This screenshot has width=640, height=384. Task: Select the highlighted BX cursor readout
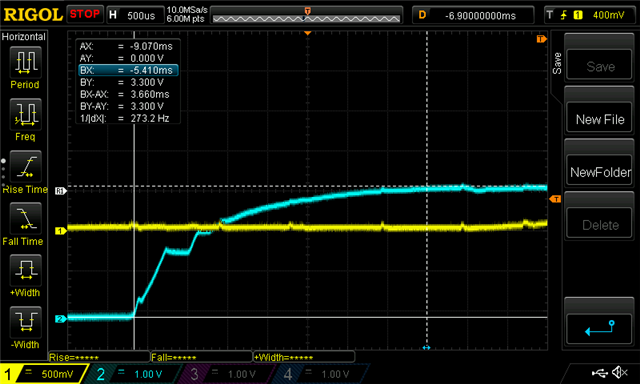(128, 70)
